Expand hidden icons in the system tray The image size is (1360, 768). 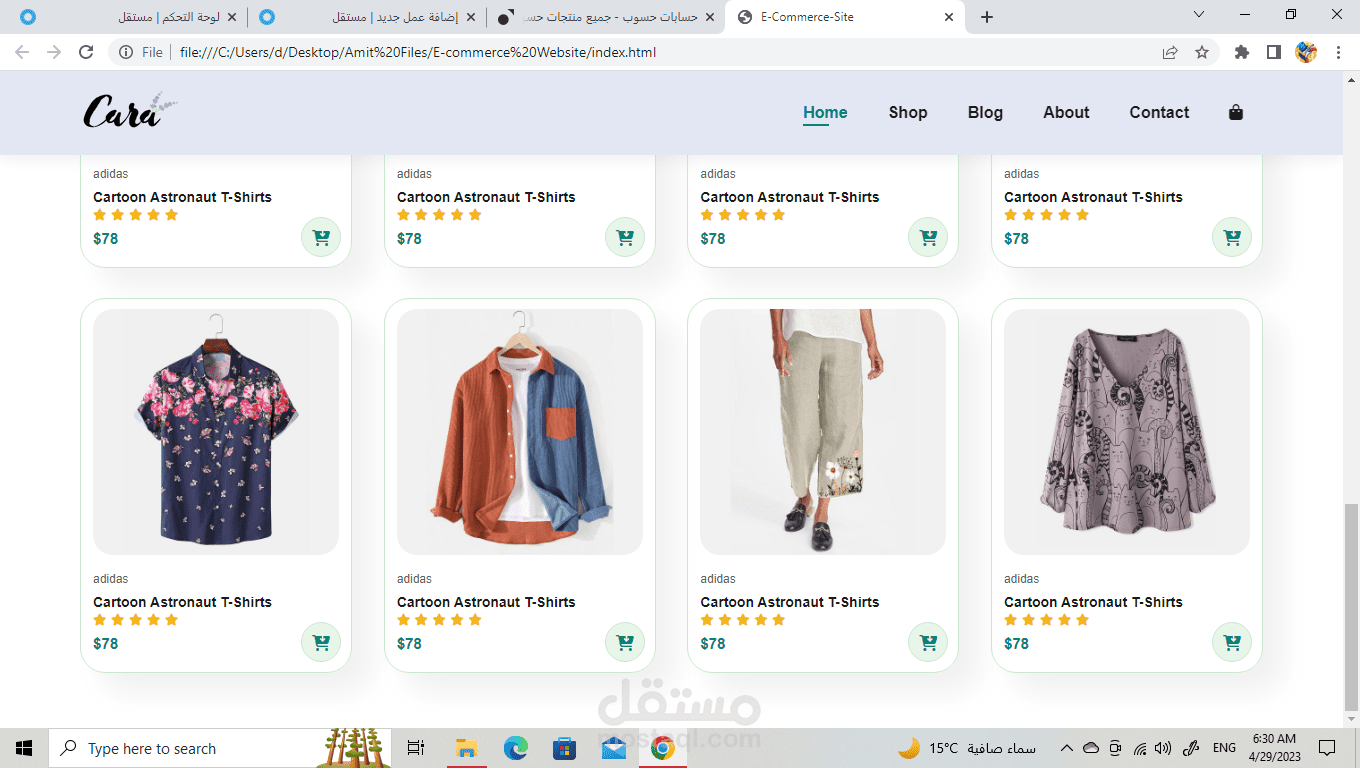[1066, 747]
